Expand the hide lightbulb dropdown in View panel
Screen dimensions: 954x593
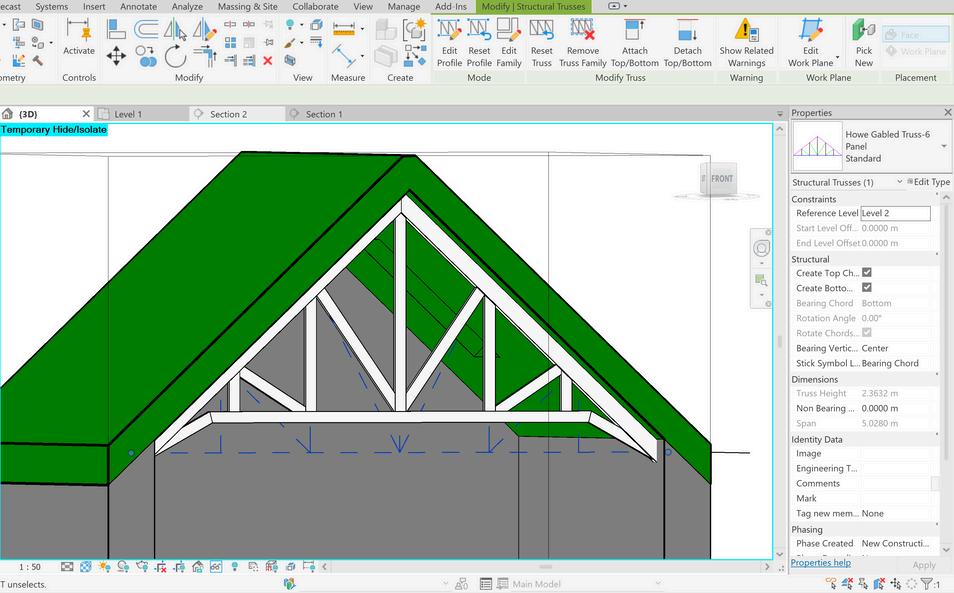[x=302, y=25]
